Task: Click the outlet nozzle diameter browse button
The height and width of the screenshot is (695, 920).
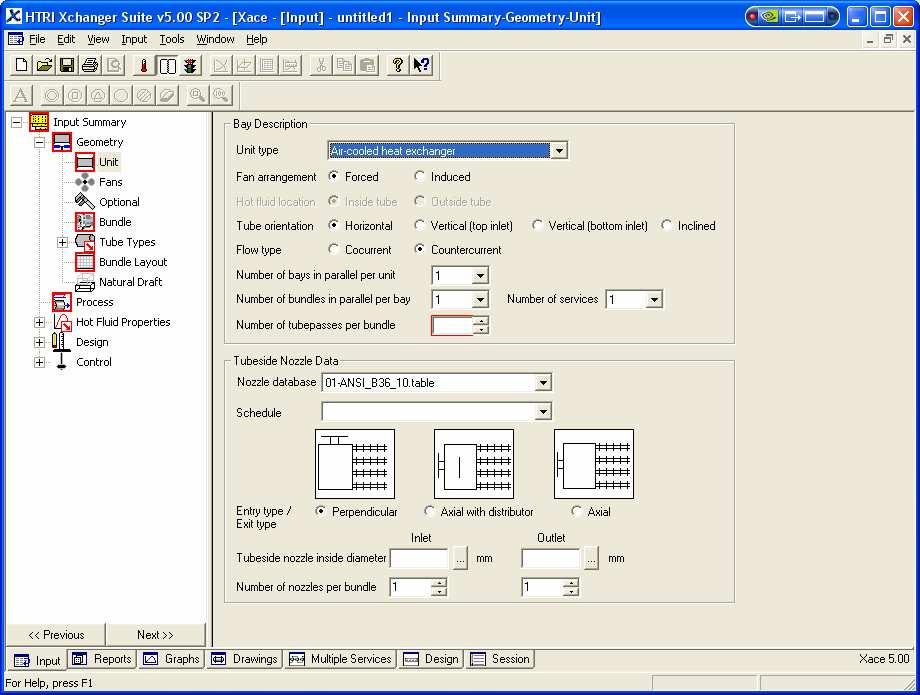Action: 591,559
